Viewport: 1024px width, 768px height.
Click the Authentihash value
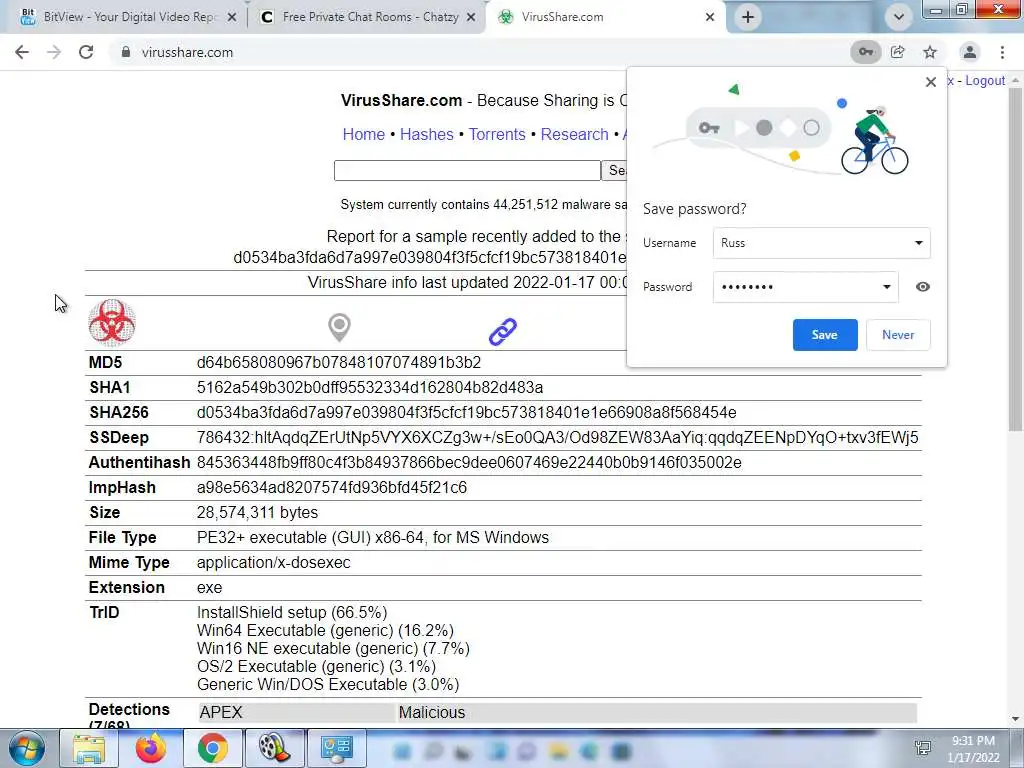(x=469, y=462)
